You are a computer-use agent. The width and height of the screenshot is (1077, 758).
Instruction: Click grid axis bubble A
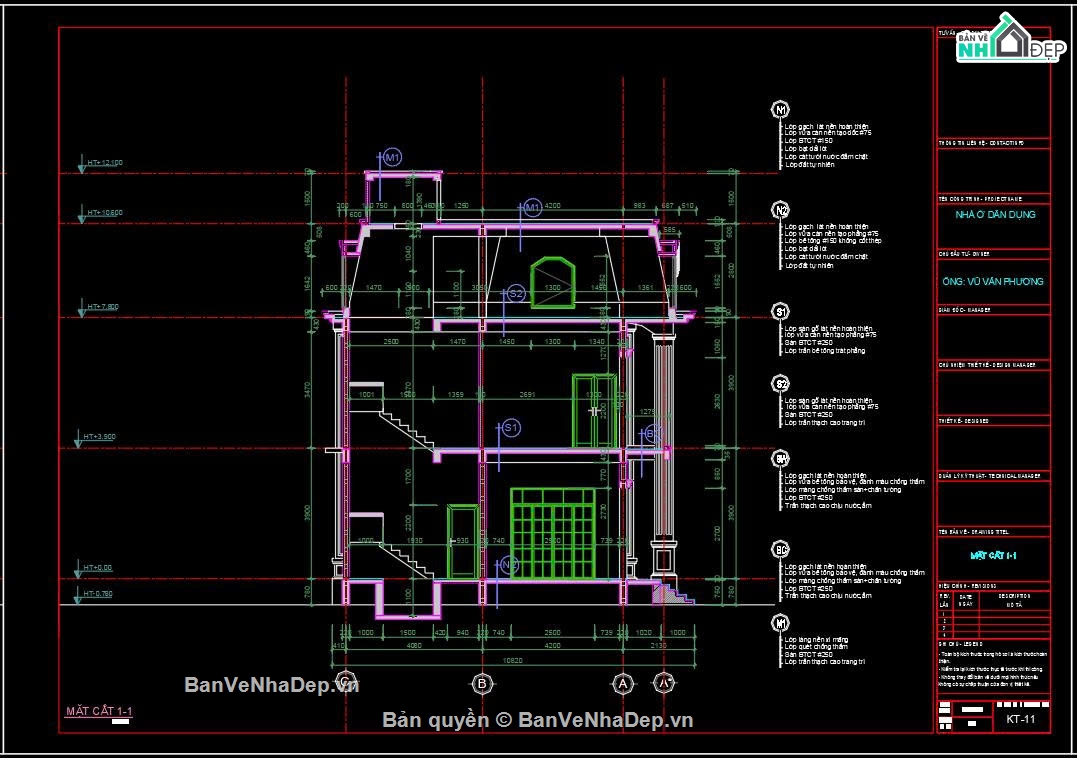click(x=623, y=683)
